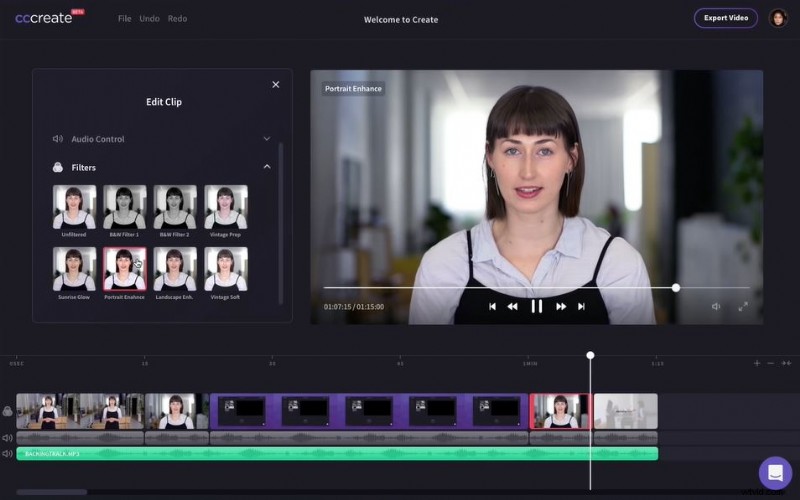Click the 1MIN mark on timeline ruler
Image resolution: width=800 pixels, height=500 pixels.
pos(530,364)
